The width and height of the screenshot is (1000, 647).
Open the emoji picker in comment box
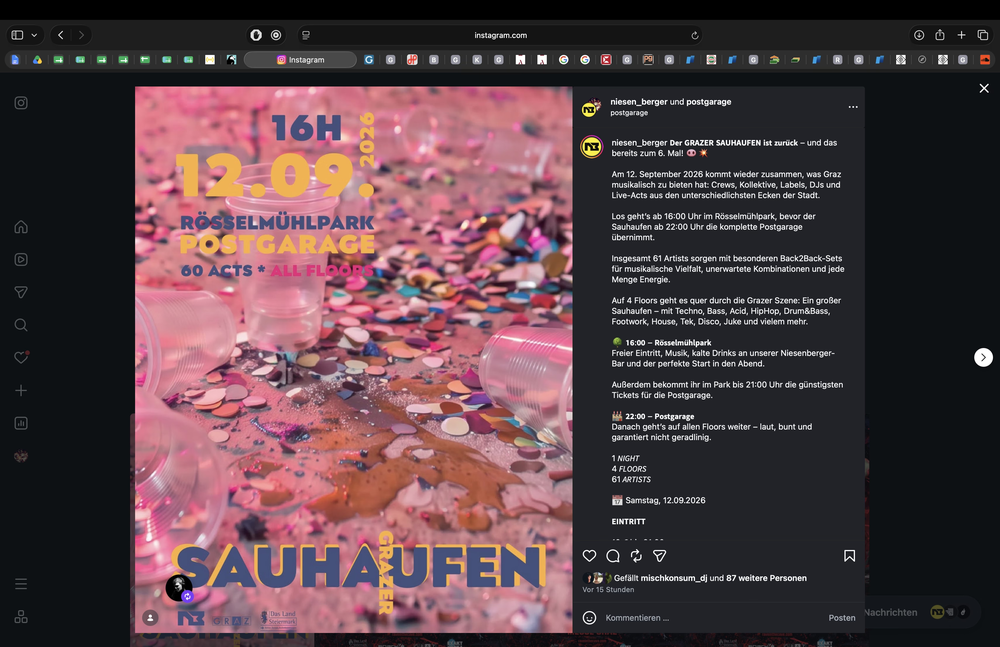pyautogui.click(x=590, y=618)
